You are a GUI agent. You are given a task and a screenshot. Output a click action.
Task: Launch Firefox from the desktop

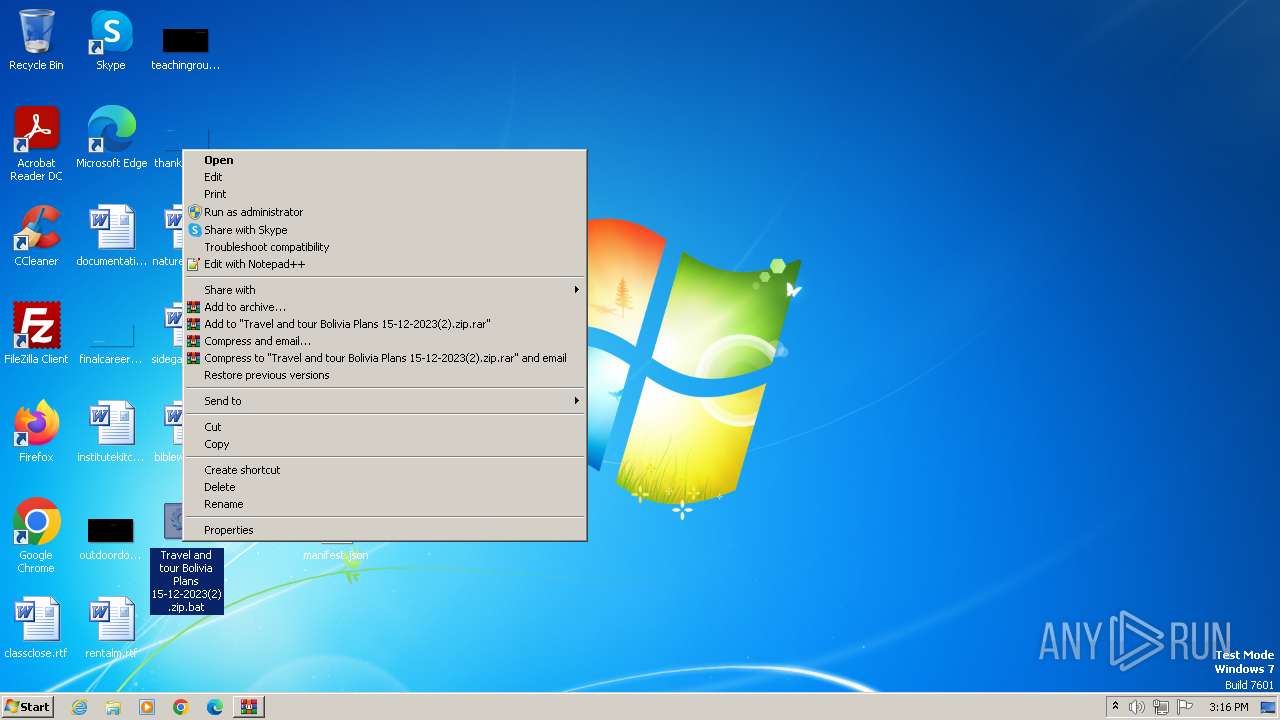click(x=36, y=432)
